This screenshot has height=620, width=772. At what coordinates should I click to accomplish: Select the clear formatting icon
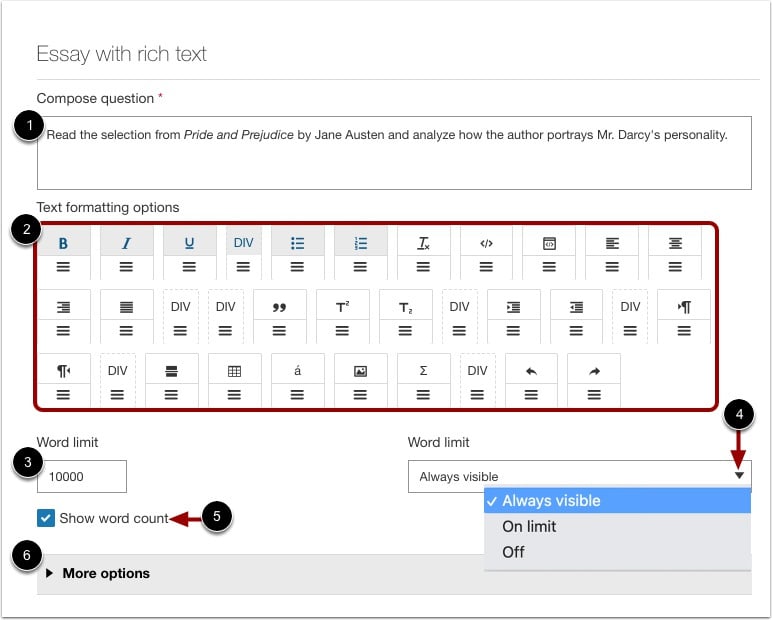click(x=423, y=243)
